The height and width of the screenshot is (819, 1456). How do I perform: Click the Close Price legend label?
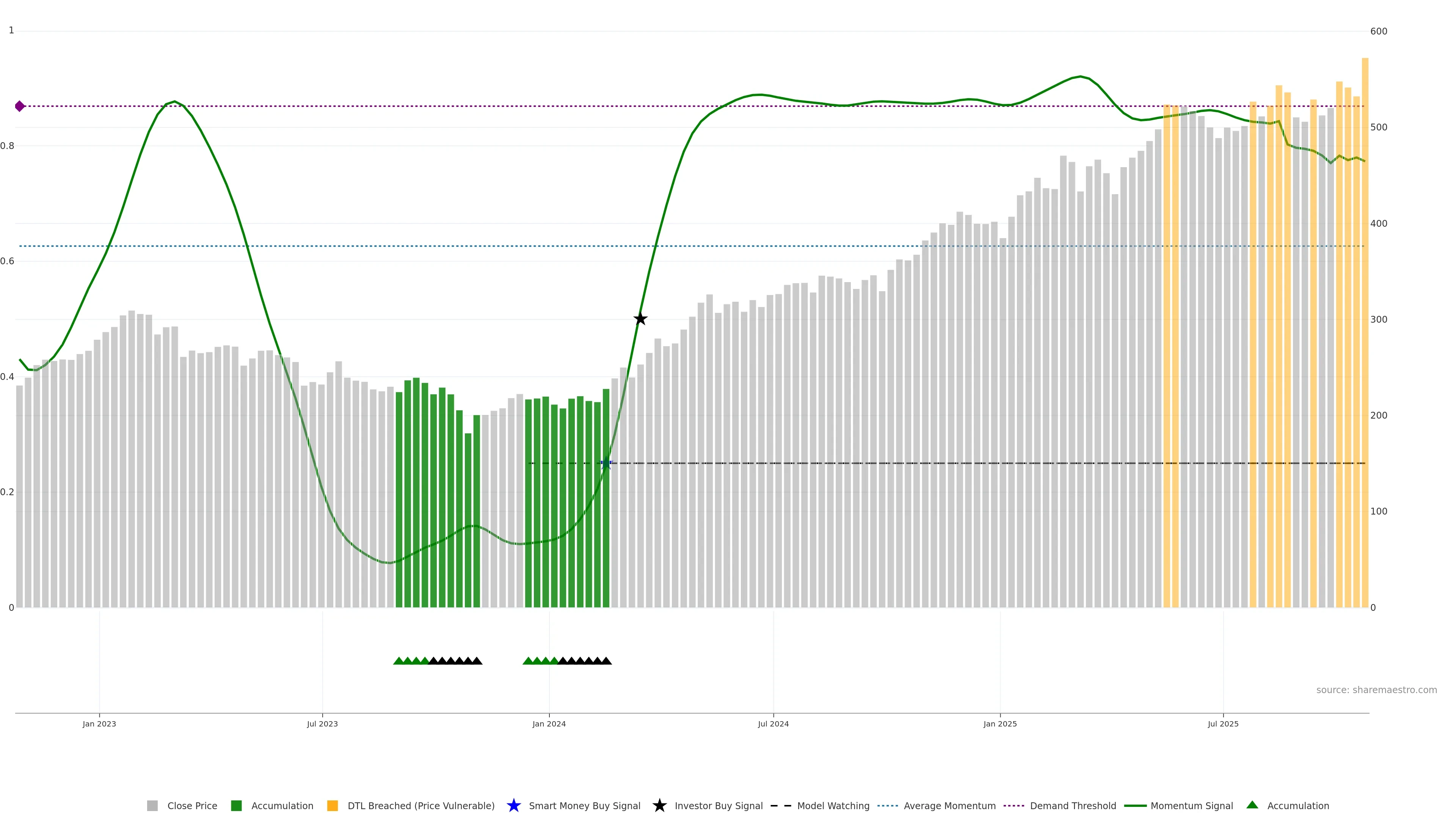191,805
